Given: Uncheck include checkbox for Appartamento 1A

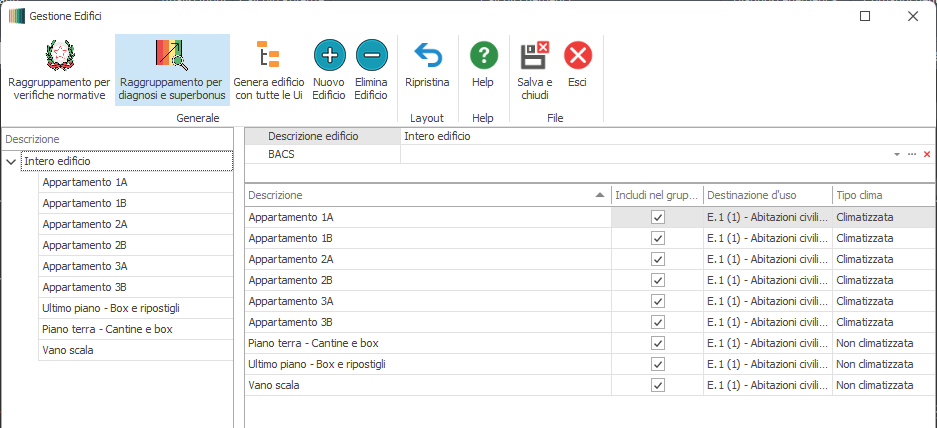Looking at the screenshot, I should tap(657, 217).
